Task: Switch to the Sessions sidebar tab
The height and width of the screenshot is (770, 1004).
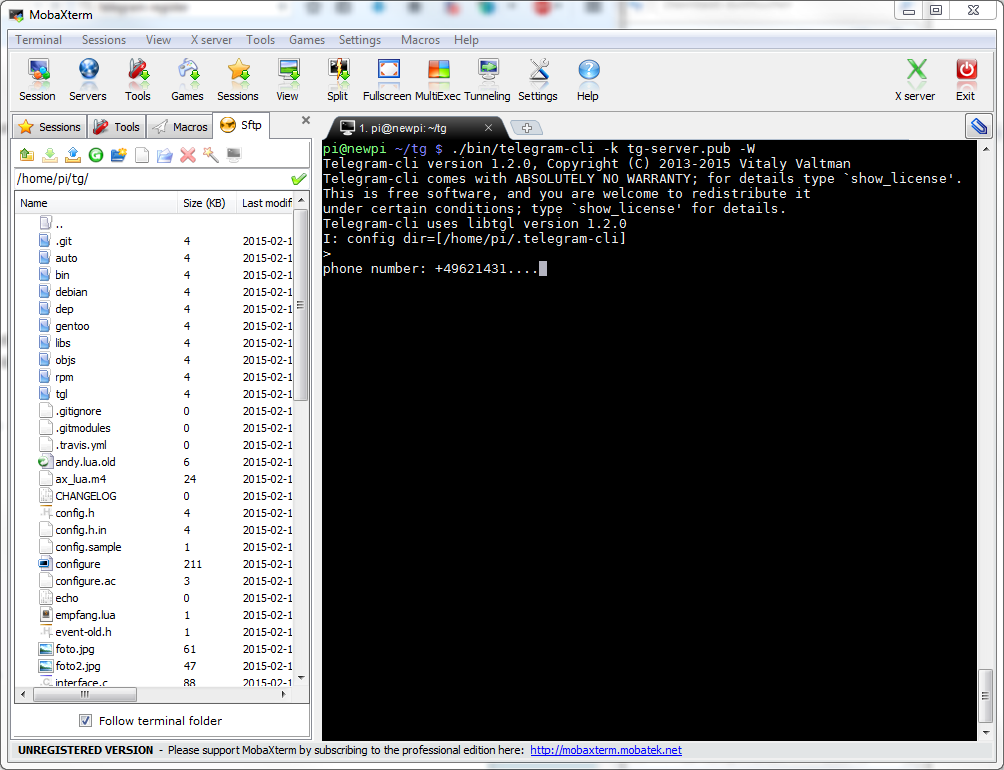Action: [x=50, y=127]
